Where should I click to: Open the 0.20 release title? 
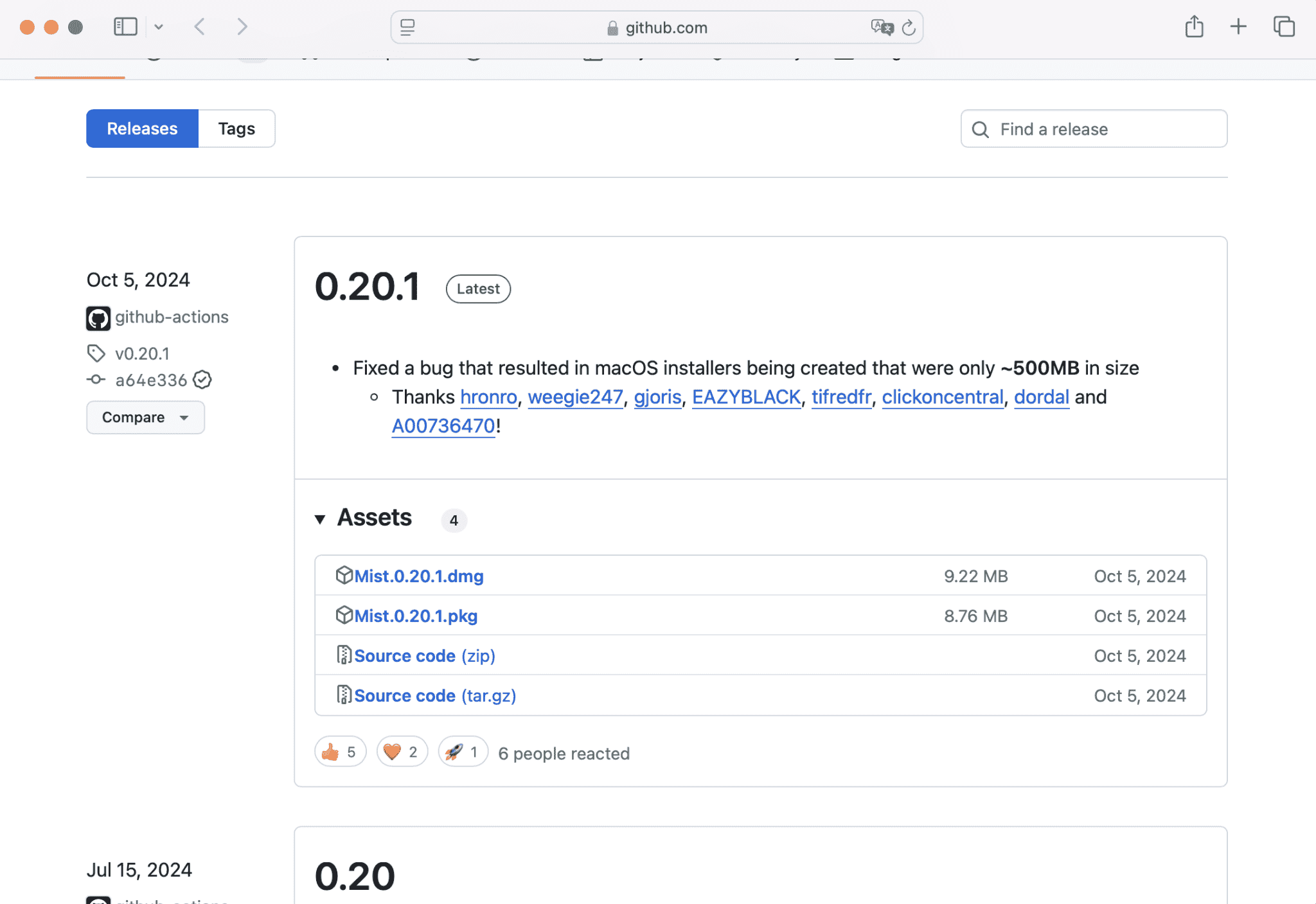[x=355, y=876]
